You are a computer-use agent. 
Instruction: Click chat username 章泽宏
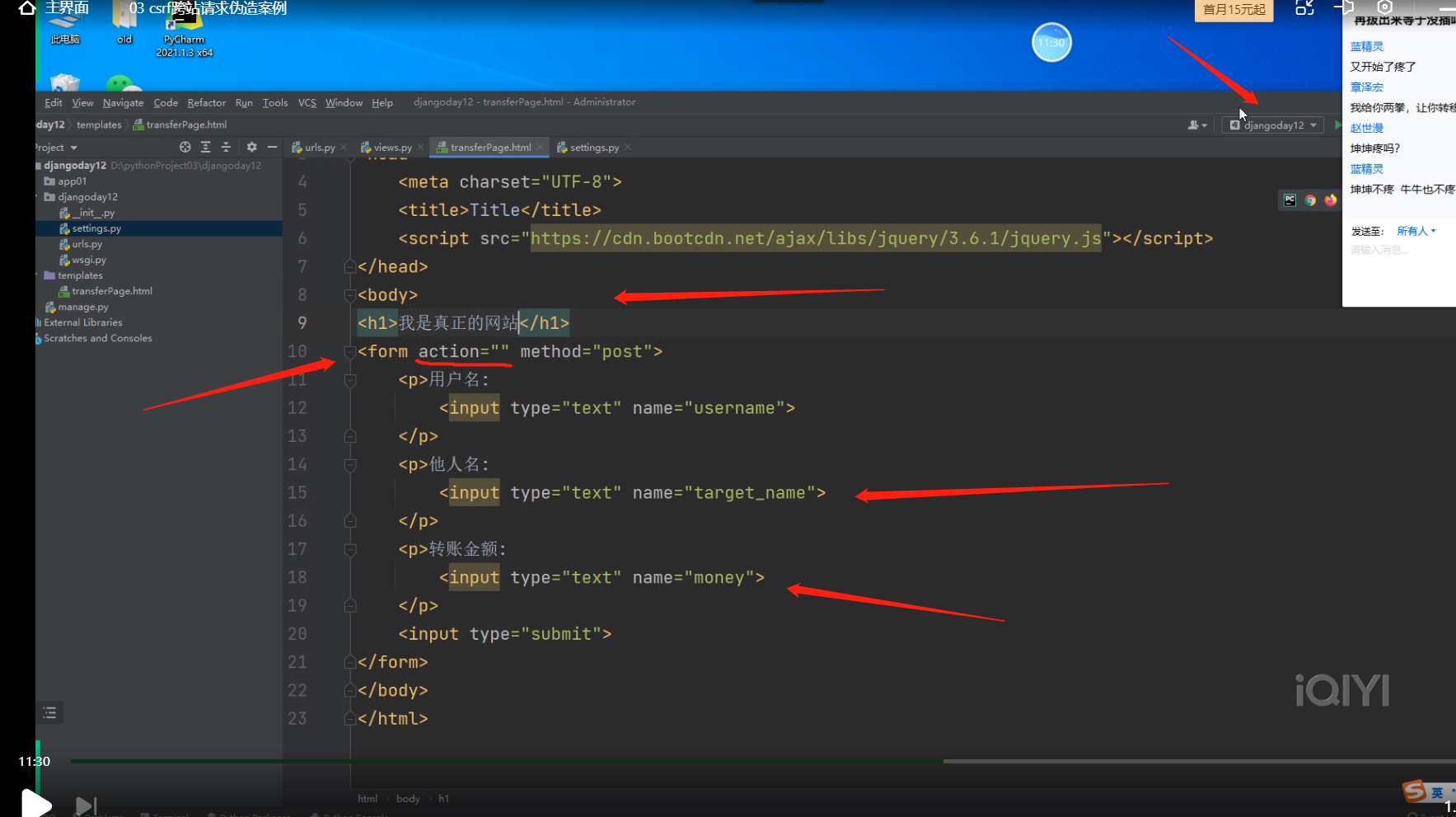[x=1366, y=87]
